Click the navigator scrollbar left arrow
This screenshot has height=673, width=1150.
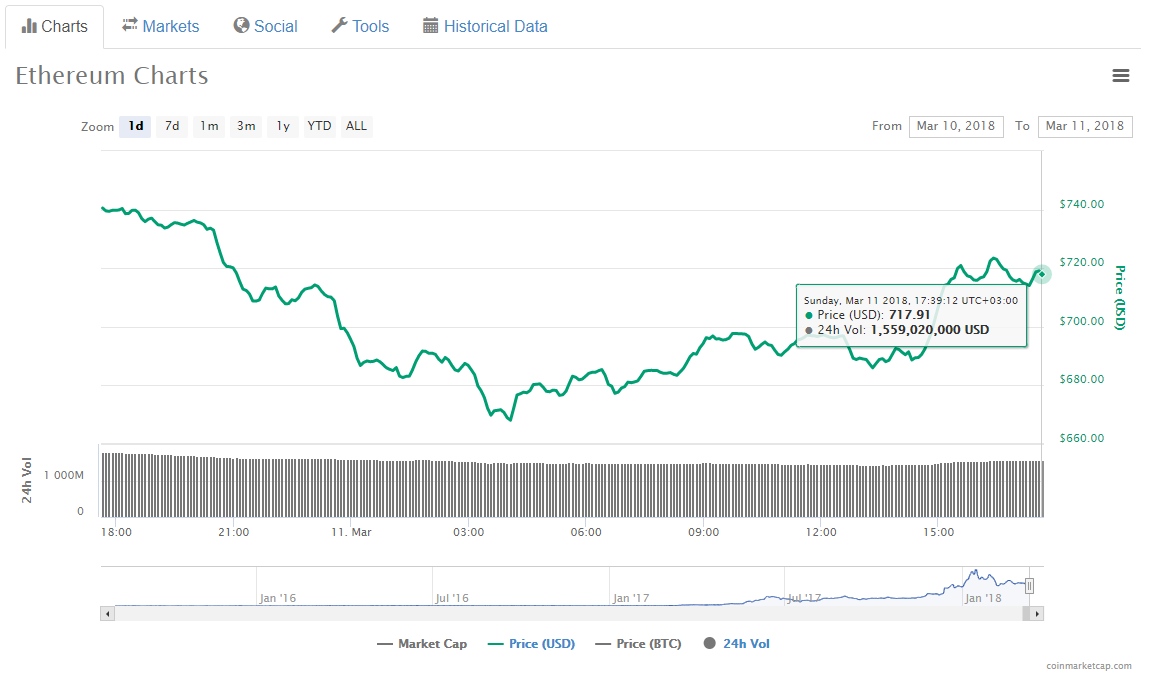click(108, 614)
